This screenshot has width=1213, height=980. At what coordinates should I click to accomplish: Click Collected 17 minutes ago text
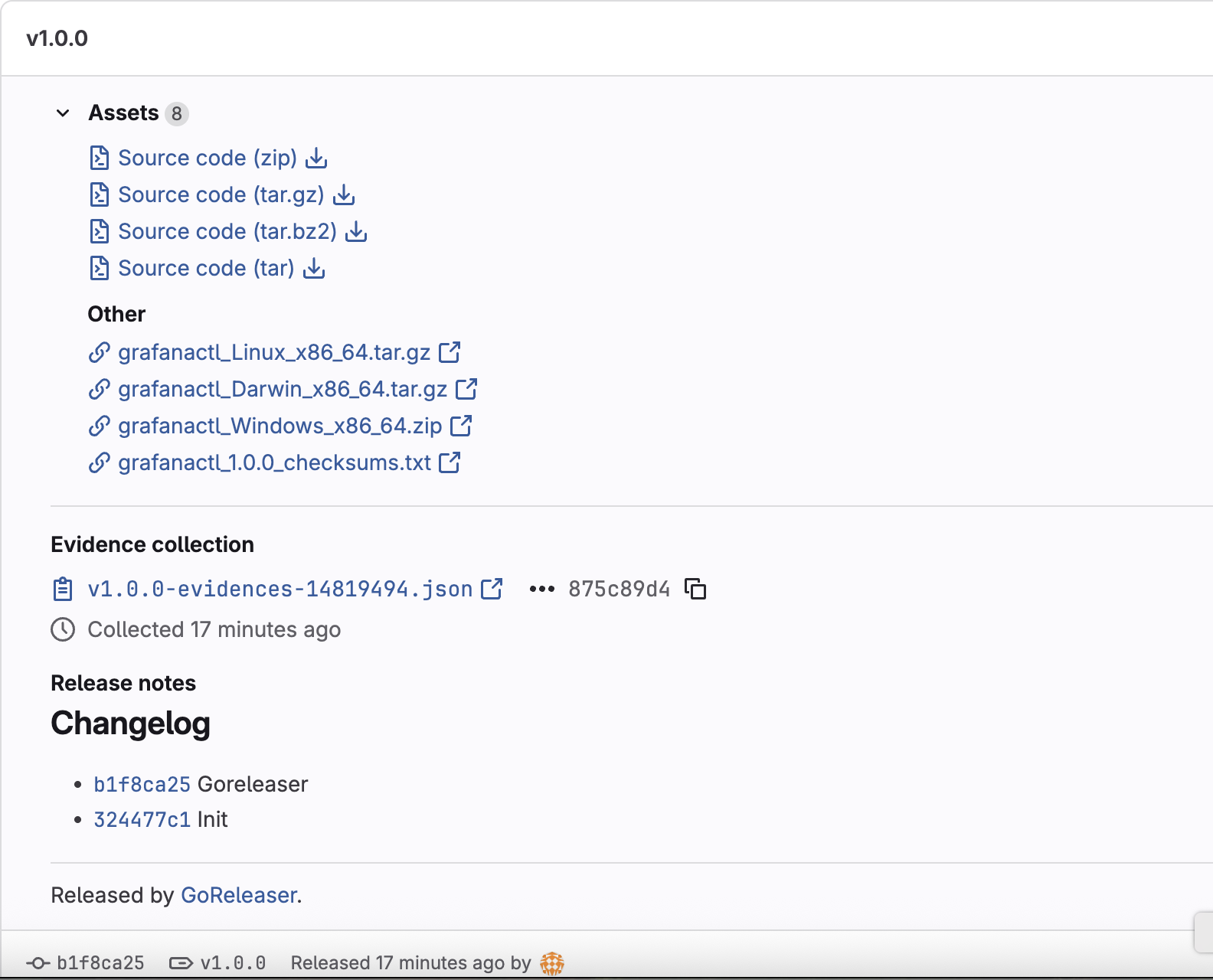click(x=214, y=629)
